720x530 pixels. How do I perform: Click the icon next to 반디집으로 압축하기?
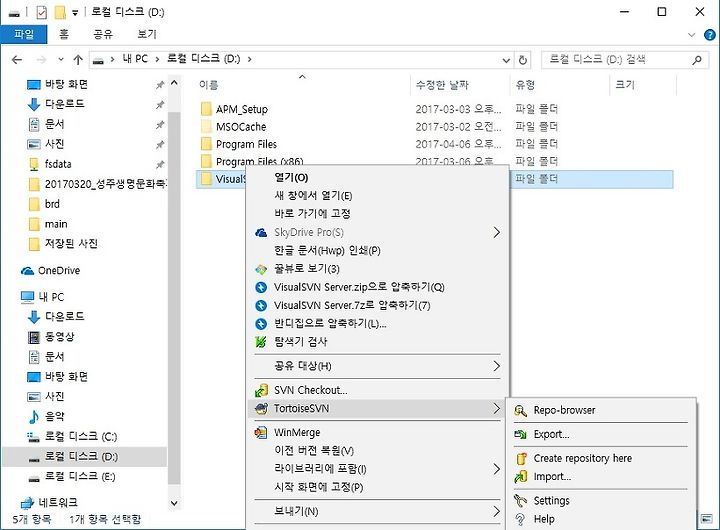(x=261, y=324)
